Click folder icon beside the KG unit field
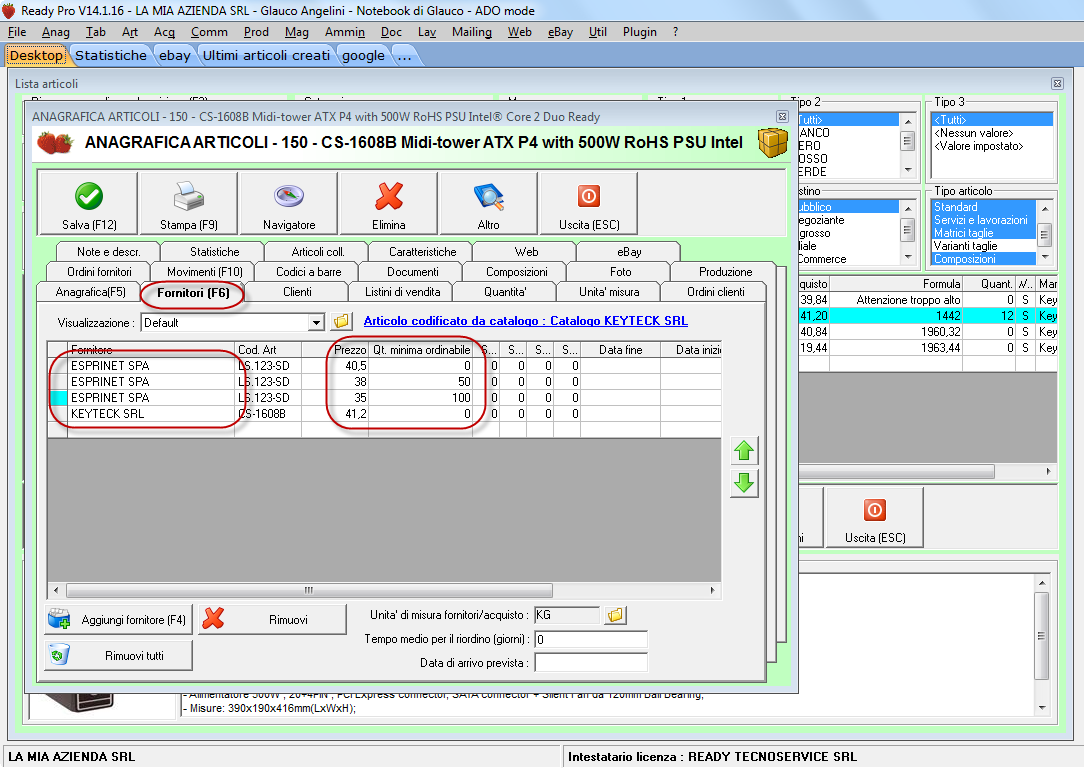 tap(616, 615)
